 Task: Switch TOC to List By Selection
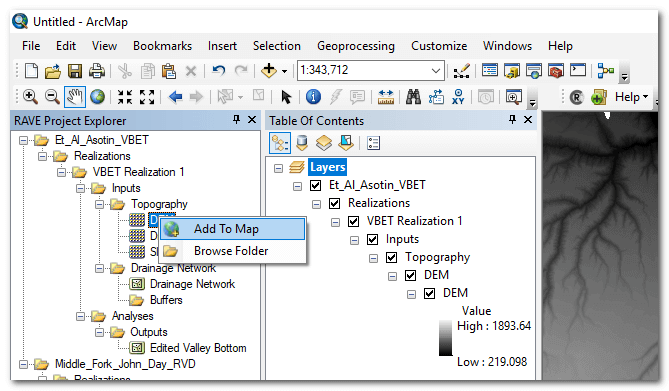pyautogui.click(x=346, y=143)
